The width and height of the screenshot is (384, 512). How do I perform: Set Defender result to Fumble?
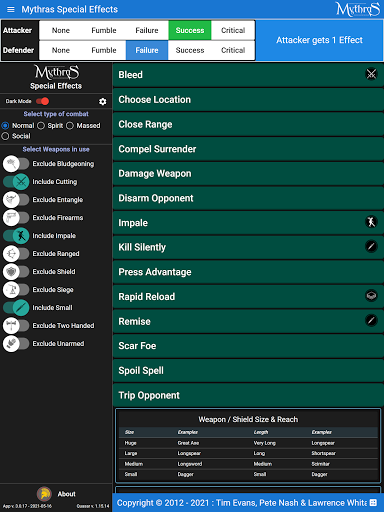(104, 50)
